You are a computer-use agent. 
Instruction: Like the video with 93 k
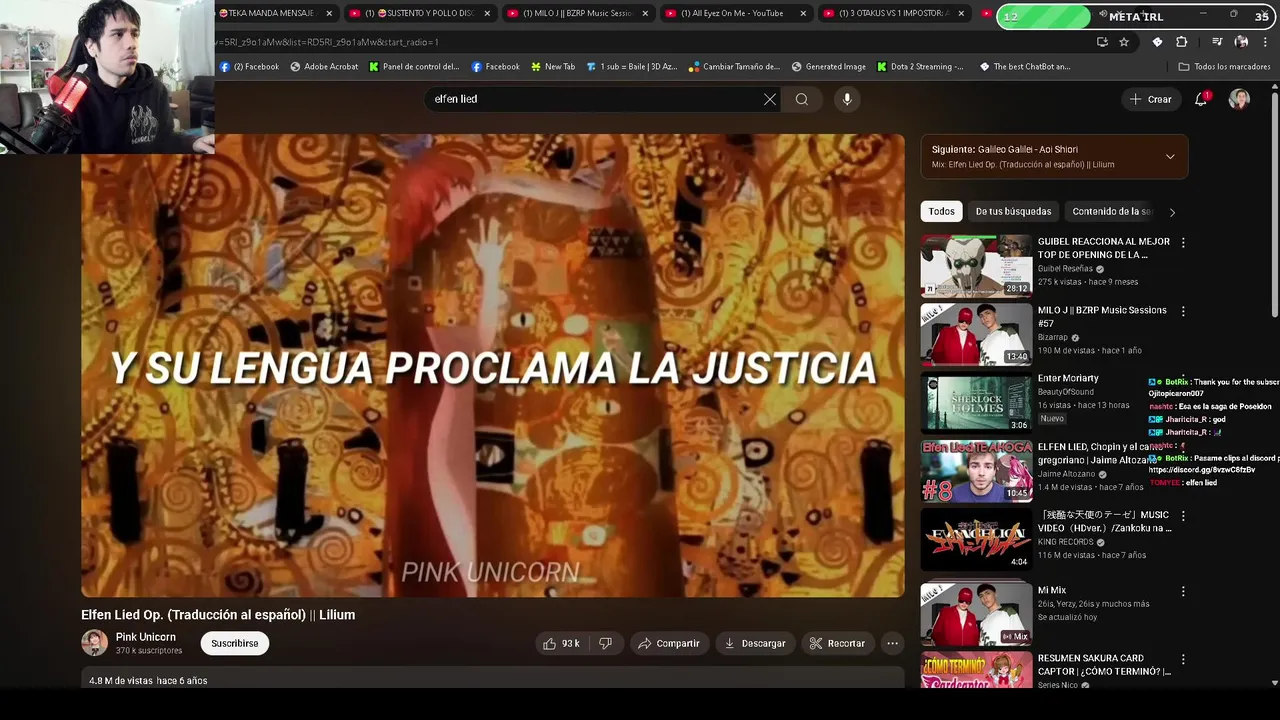[x=561, y=643]
